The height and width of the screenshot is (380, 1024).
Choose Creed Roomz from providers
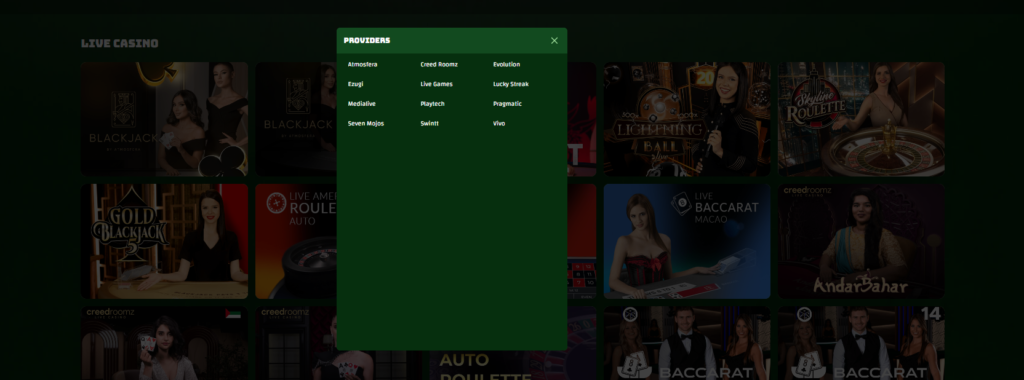439,65
